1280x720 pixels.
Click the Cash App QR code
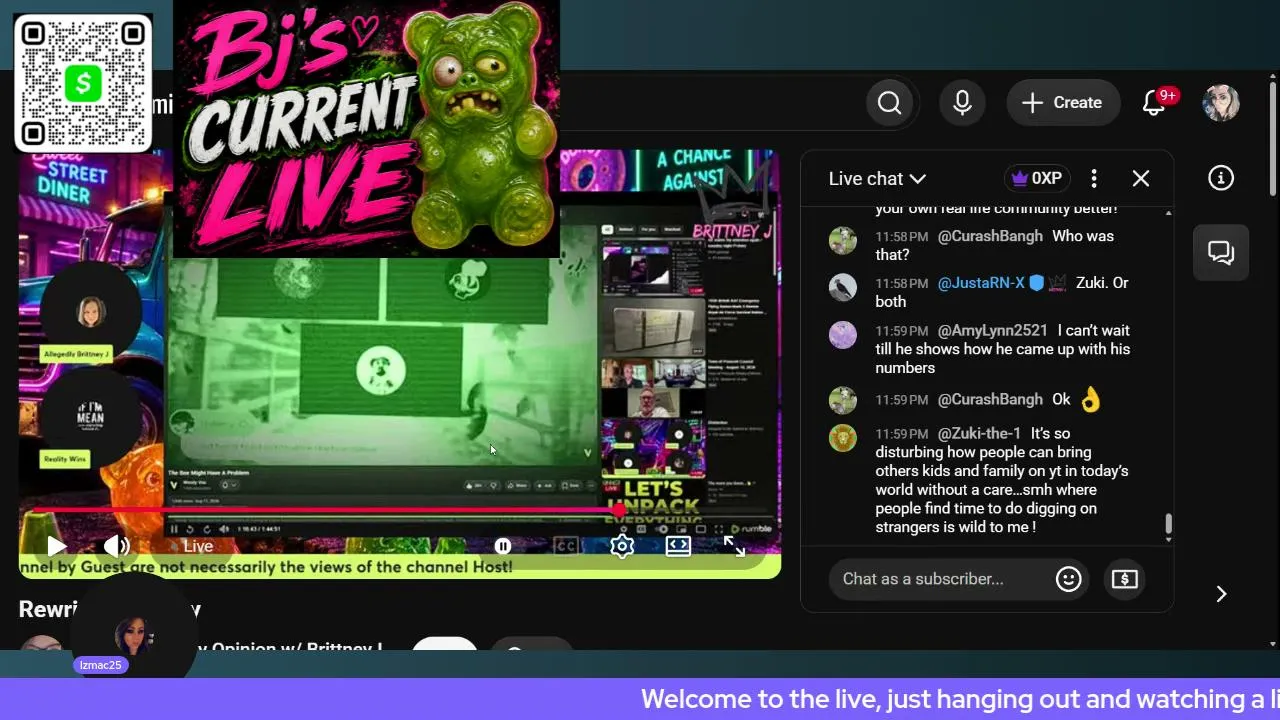pyautogui.click(x=83, y=83)
